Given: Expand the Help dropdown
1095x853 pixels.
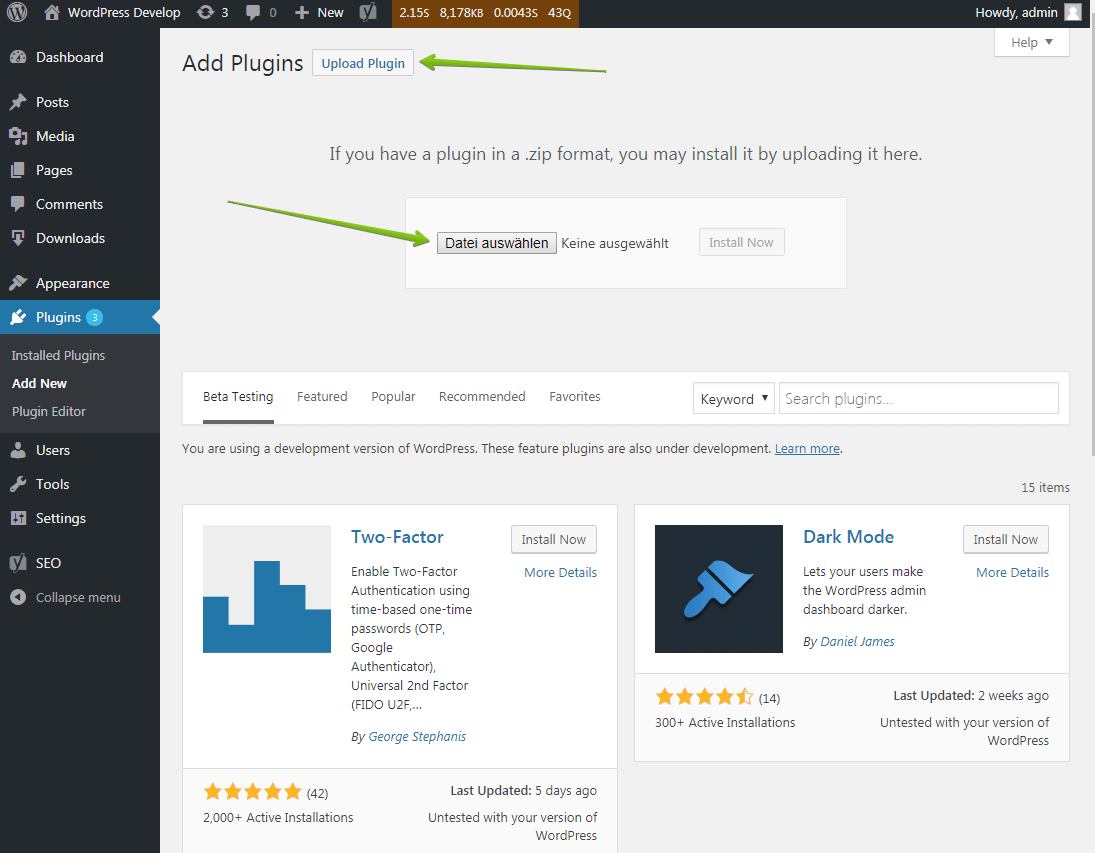Looking at the screenshot, I should point(1031,43).
